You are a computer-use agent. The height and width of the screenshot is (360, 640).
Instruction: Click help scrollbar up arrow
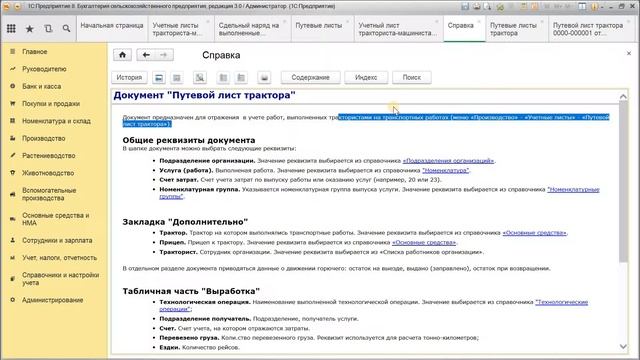coord(623,97)
